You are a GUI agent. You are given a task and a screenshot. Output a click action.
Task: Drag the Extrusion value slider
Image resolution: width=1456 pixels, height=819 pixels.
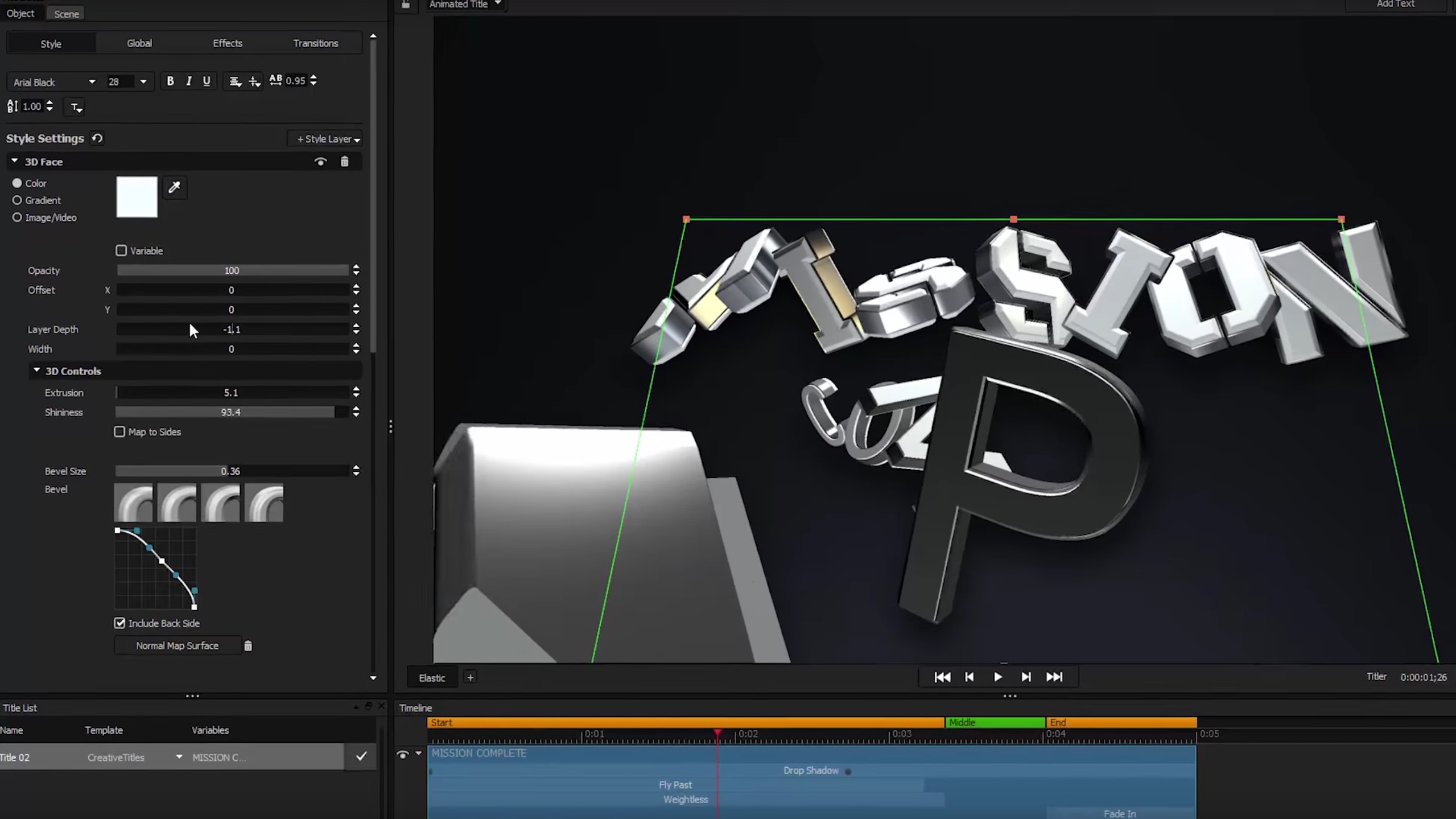click(231, 392)
